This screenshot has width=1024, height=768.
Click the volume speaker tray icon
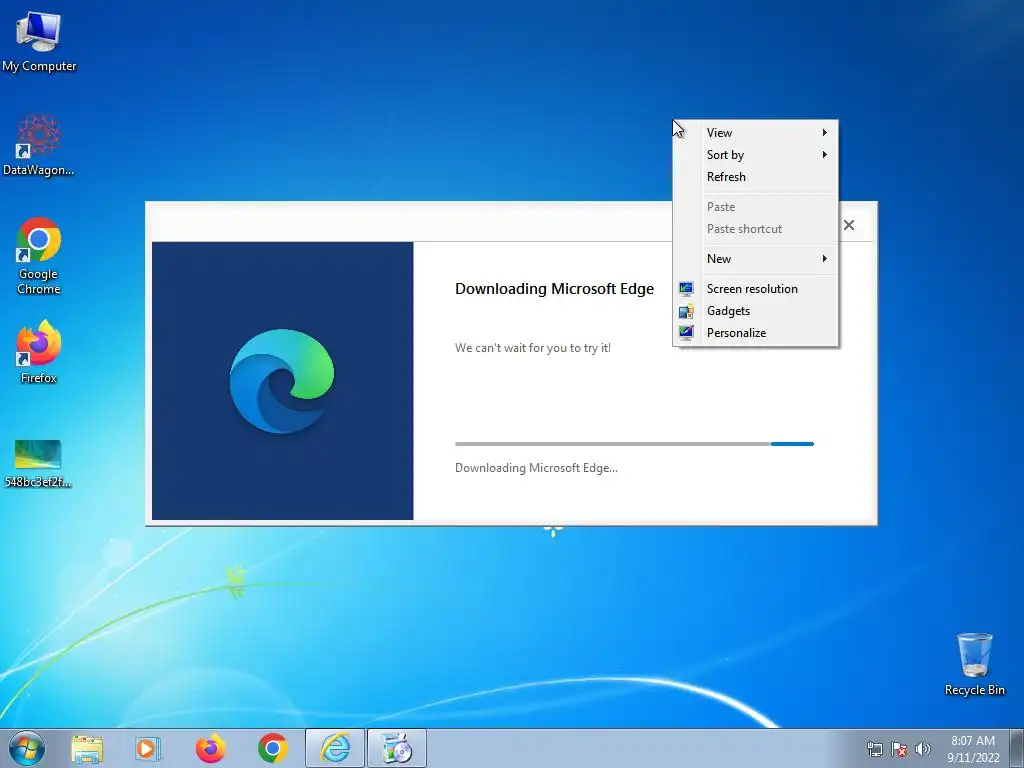[923, 749]
